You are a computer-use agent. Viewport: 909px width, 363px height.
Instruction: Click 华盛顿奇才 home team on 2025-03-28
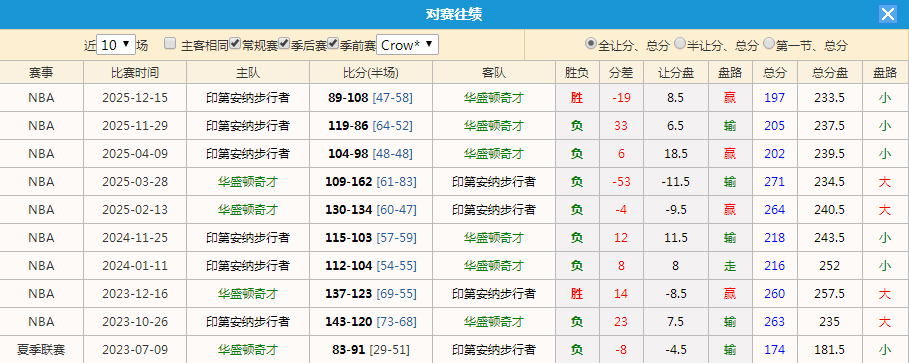(248, 182)
